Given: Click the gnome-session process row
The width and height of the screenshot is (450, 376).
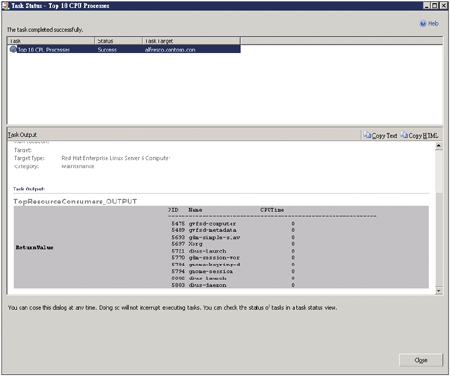Looking at the screenshot, I should [x=233, y=271].
